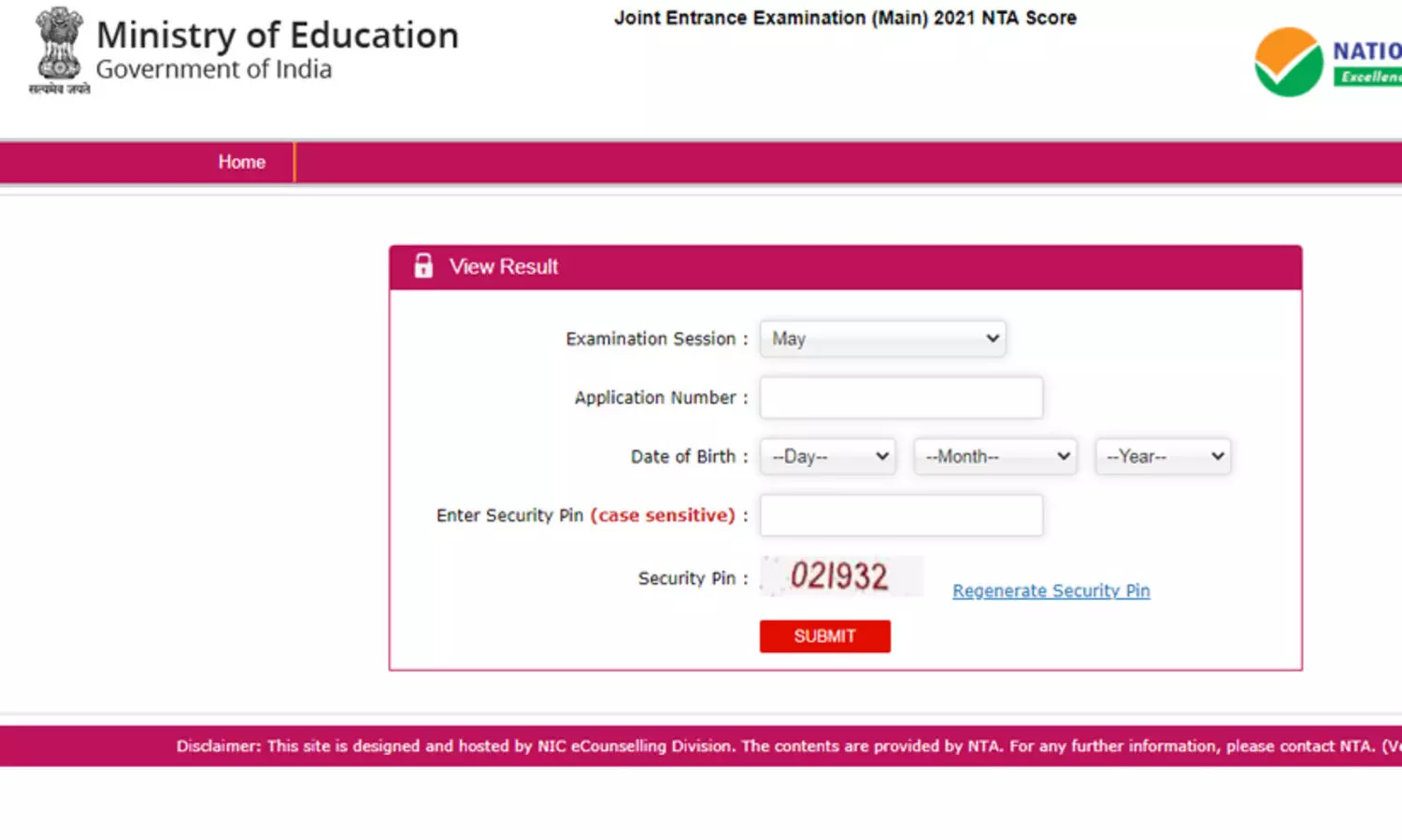This screenshot has width=1402, height=840.
Task: Expand the Year dropdown for Date of Birth
Action: [x=1163, y=457]
